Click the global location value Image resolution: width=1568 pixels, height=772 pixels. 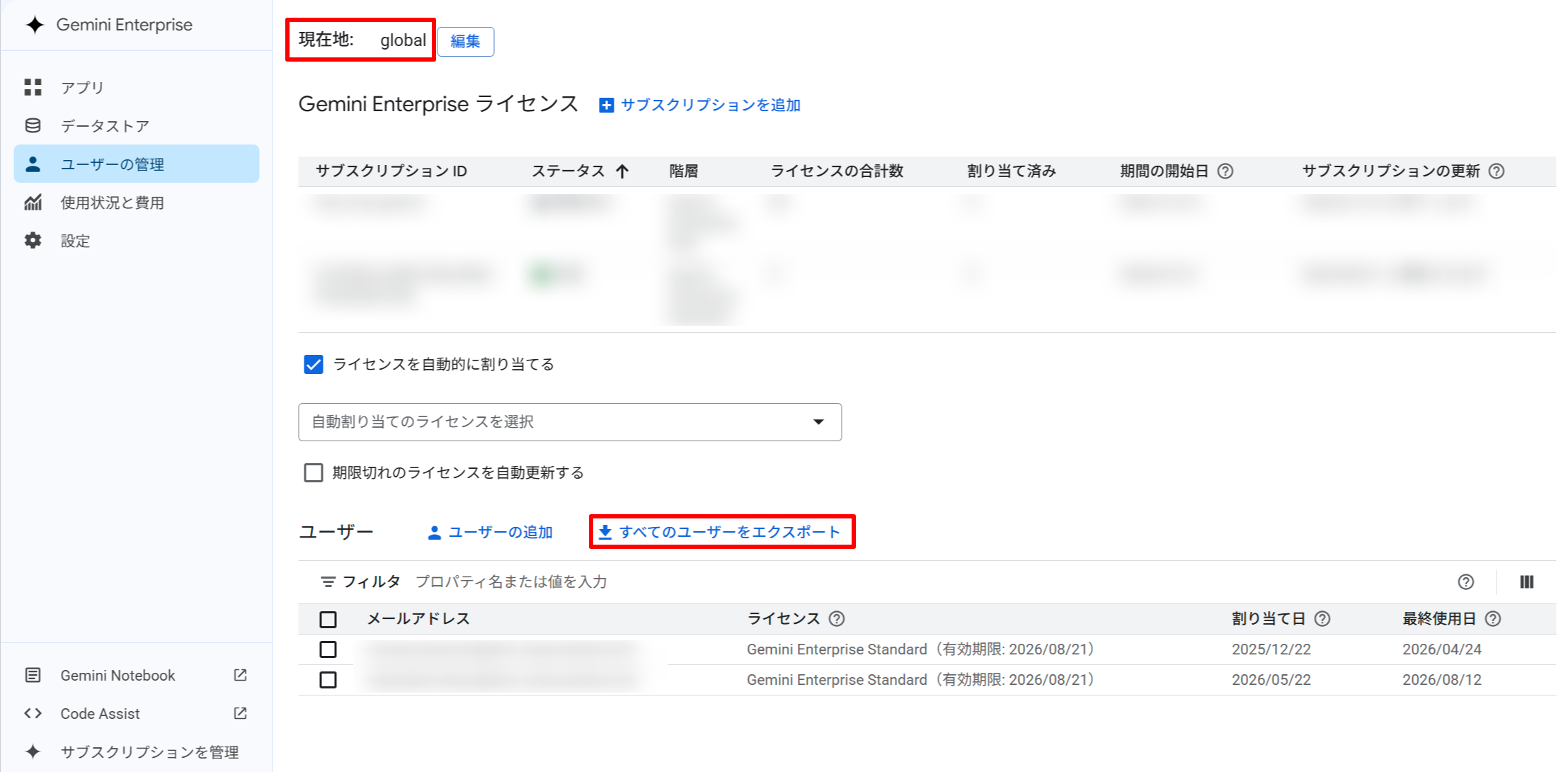tap(403, 40)
